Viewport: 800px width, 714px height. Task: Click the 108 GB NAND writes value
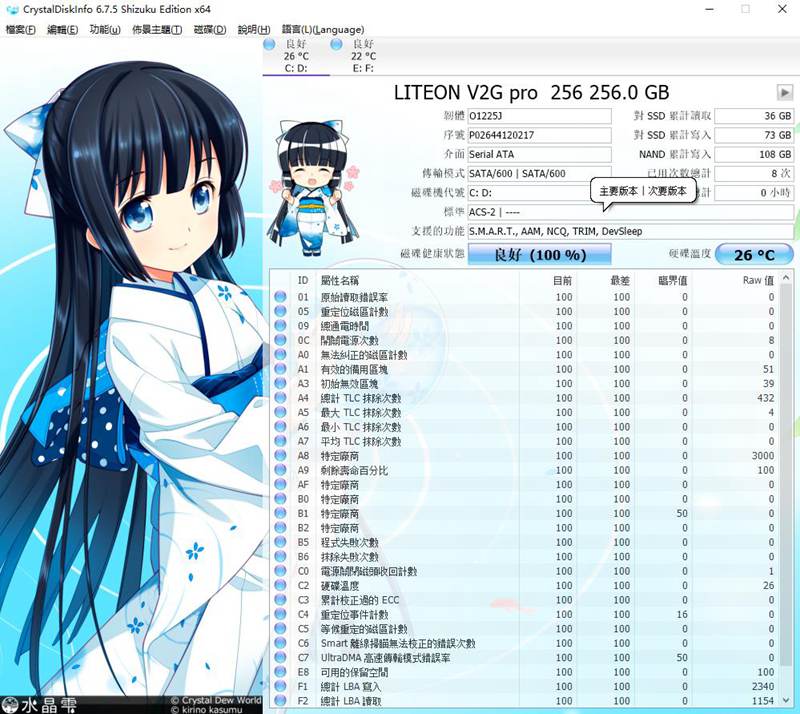[754, 154]
